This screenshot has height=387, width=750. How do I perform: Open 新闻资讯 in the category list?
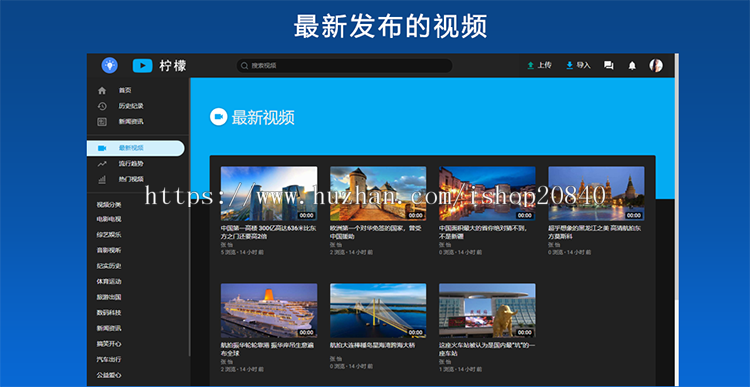tap(109, 328)
